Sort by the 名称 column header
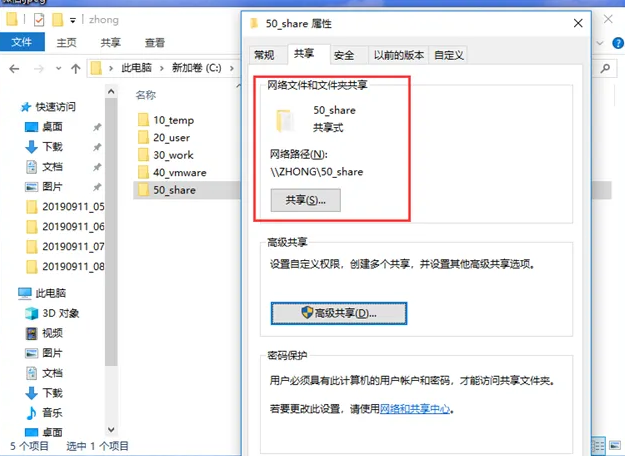 [146, 95]
